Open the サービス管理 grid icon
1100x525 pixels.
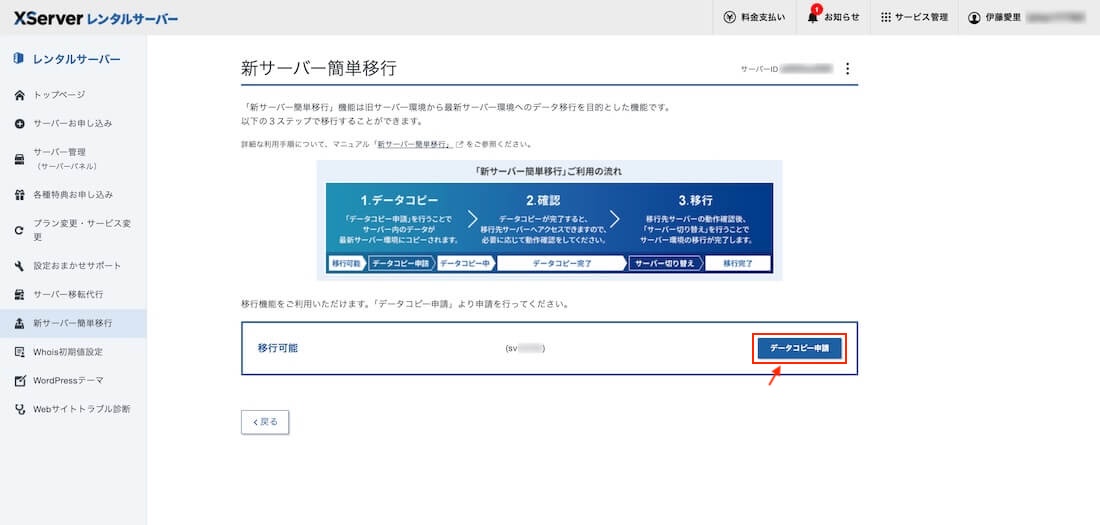pyautogui.click(x=886, y=18)
